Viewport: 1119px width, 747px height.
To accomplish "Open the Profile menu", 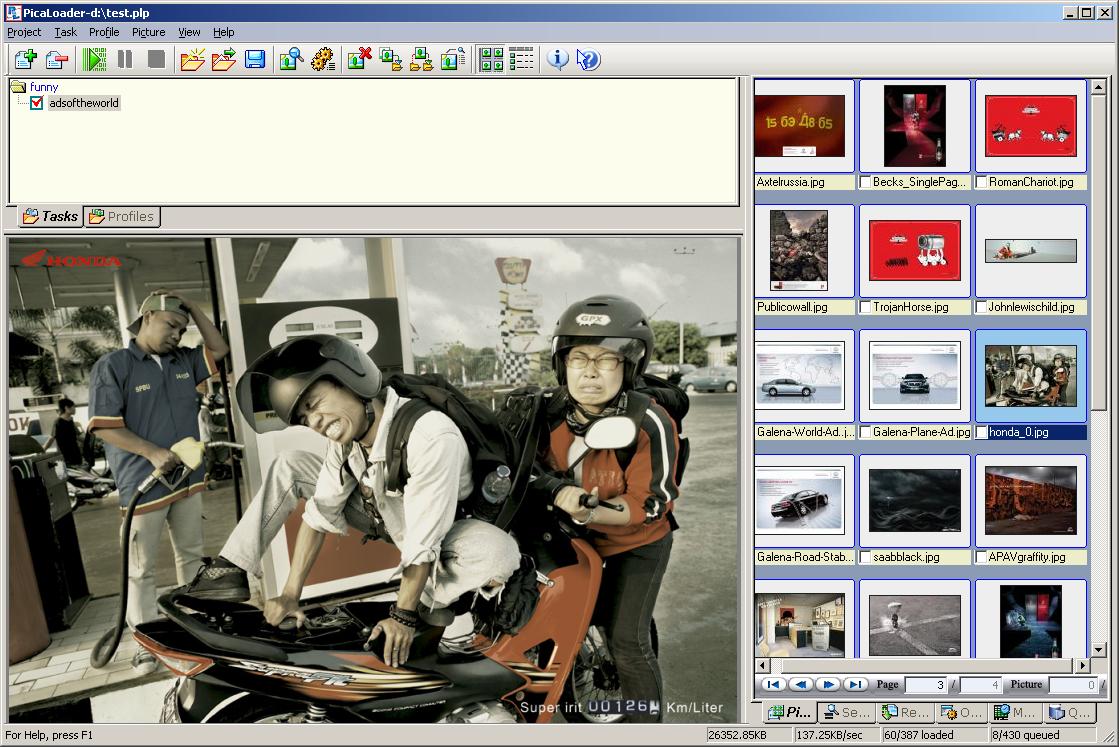I will pyautogui.click(x=104, y=32).
